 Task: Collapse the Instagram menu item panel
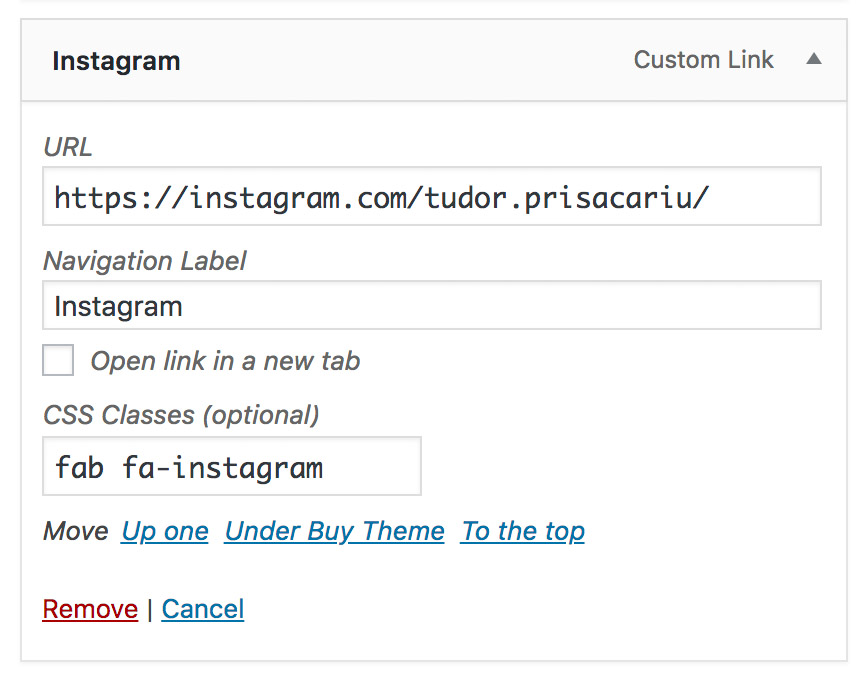click(814, 60)
